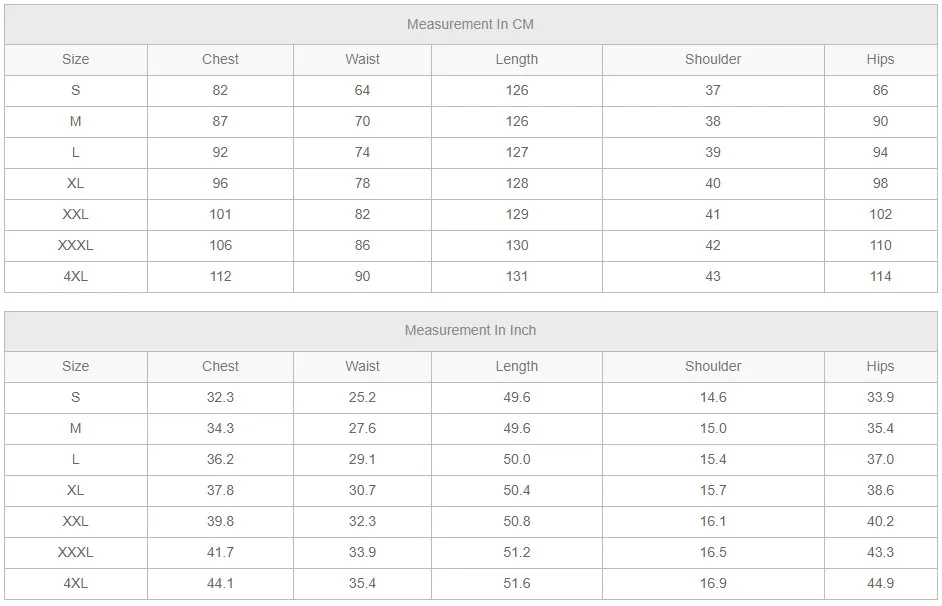Click length value 50.4 for size XL
The height and width of the screenshot is (606, 942).
(x=516, y=490)
